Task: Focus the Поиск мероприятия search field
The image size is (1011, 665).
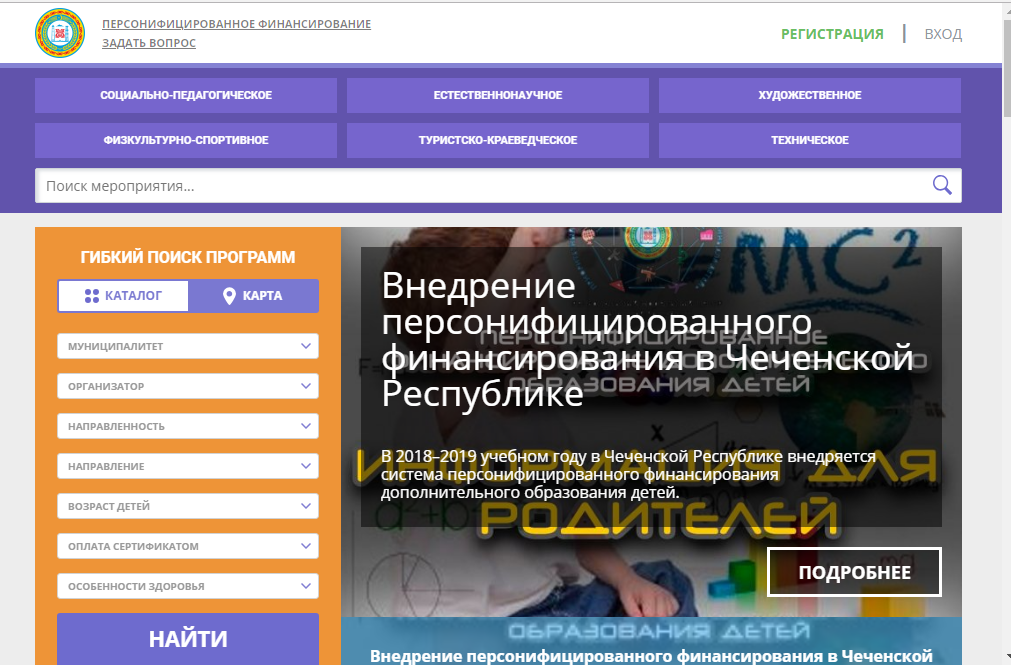Action: pyautogui.click(x=480, y=186)
